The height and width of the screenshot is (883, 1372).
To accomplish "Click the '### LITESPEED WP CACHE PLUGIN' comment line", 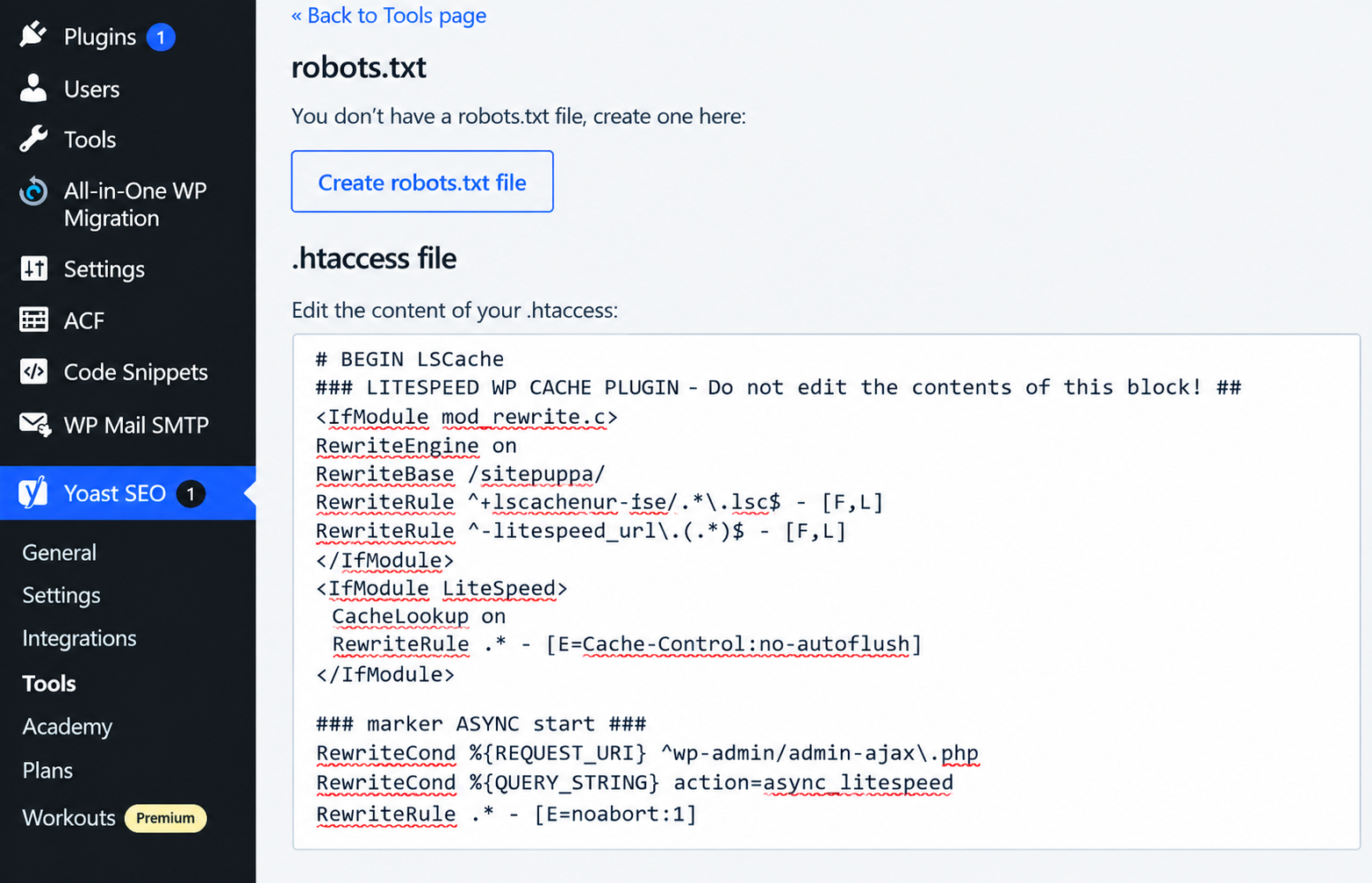I will point(779,387).
